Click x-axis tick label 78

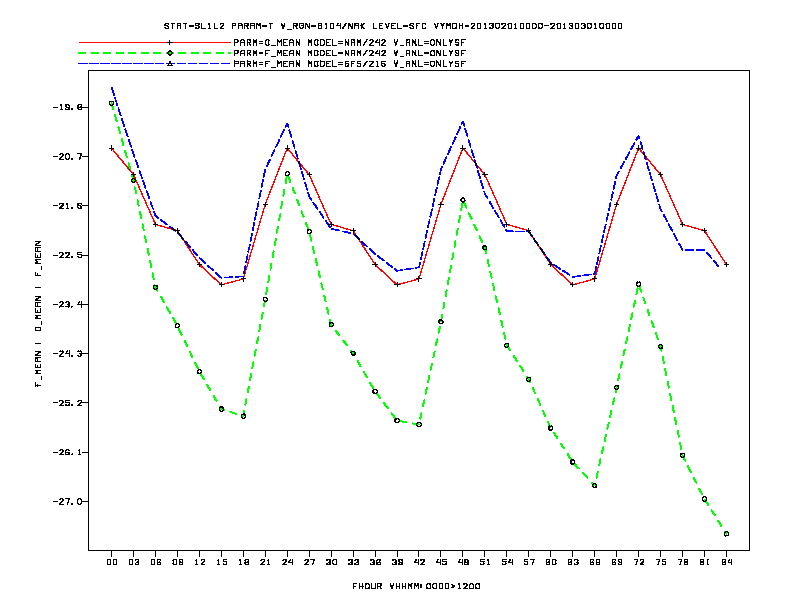682,562
